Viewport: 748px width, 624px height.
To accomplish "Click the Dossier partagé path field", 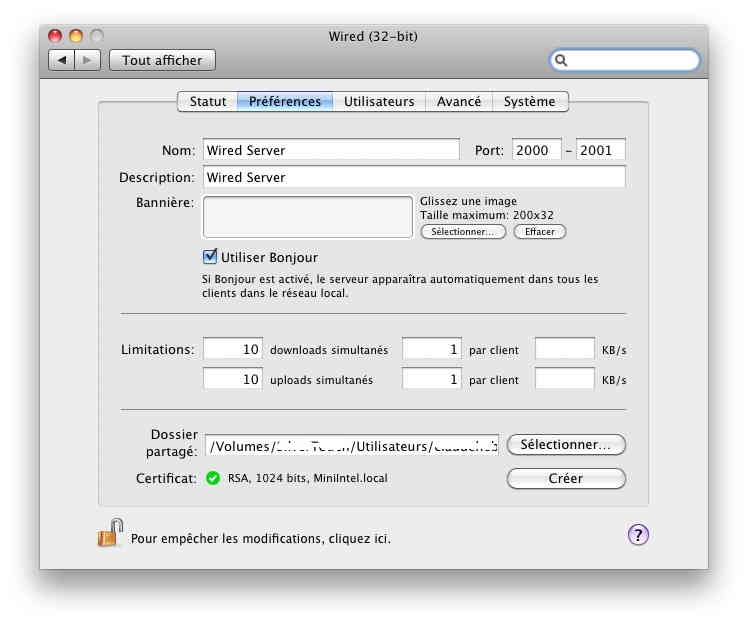I will [352, 445].
